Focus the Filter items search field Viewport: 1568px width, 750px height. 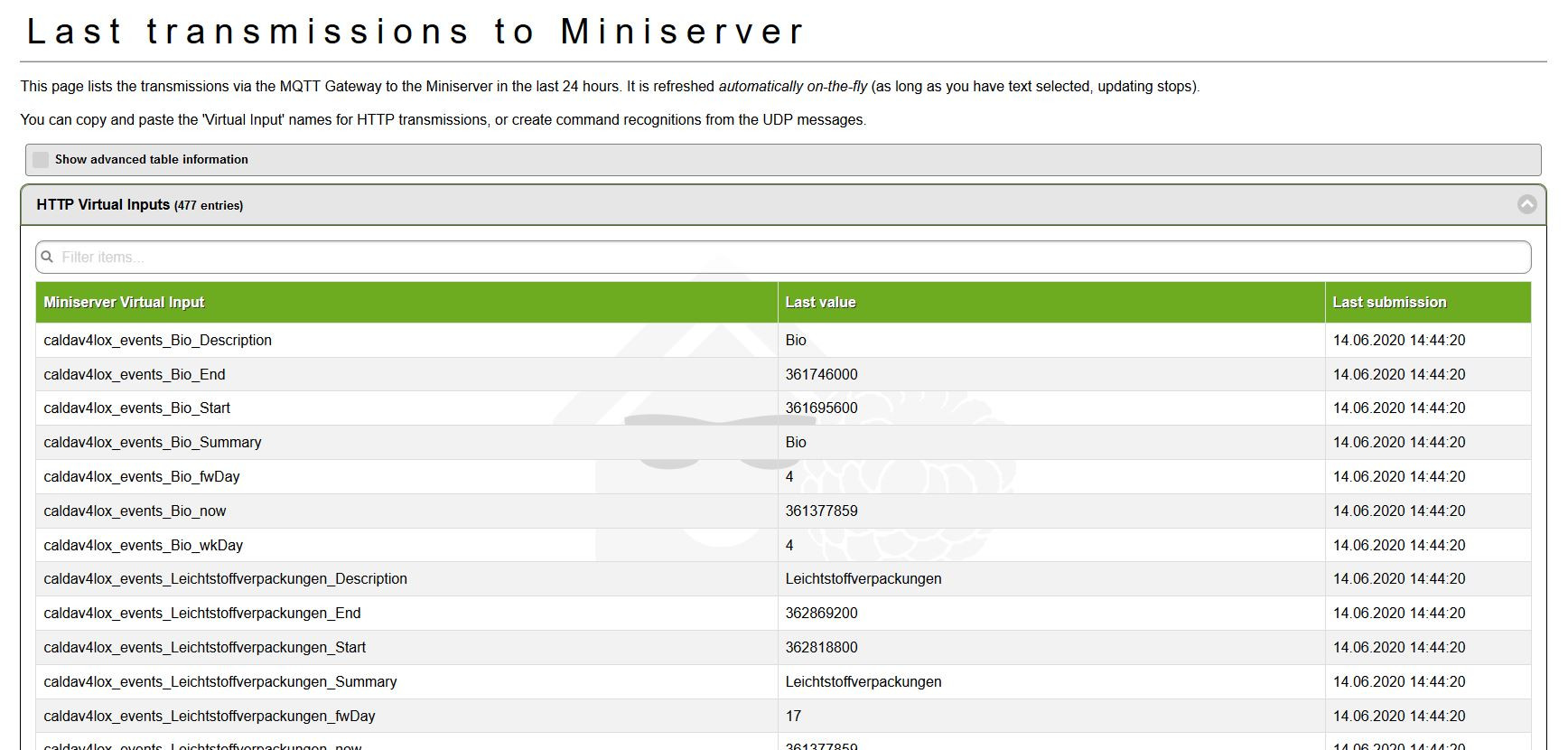783,257
